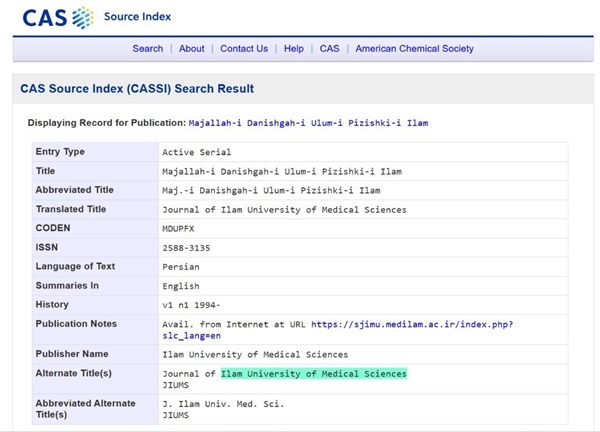The height and width of the screenshot is (432, 600).
Task: Select the Entry Type value Active Serial
Action: (197, 152)
